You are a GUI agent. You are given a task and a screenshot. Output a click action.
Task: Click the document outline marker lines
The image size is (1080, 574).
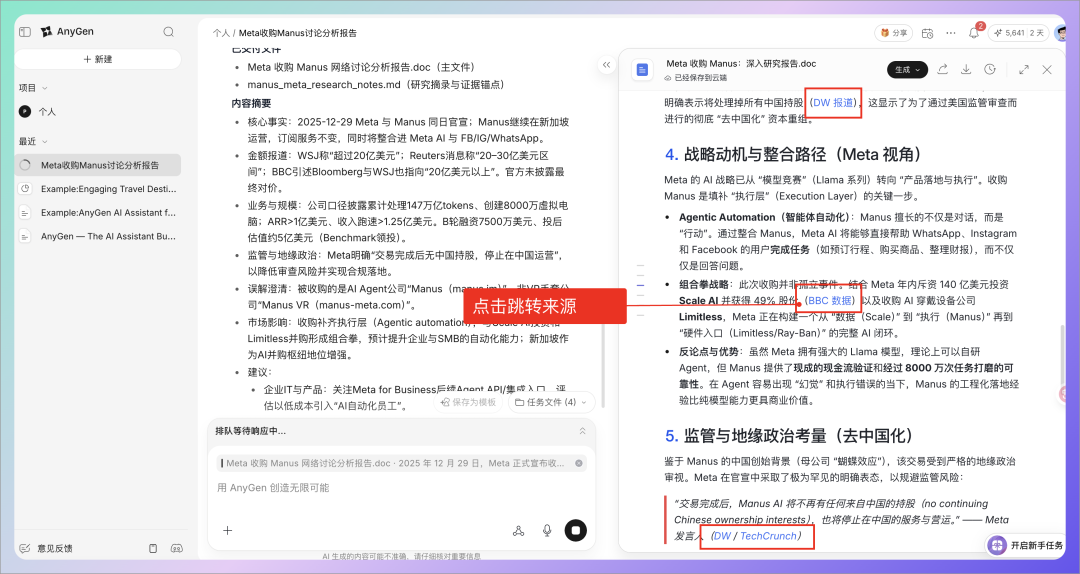coord(641,290)
